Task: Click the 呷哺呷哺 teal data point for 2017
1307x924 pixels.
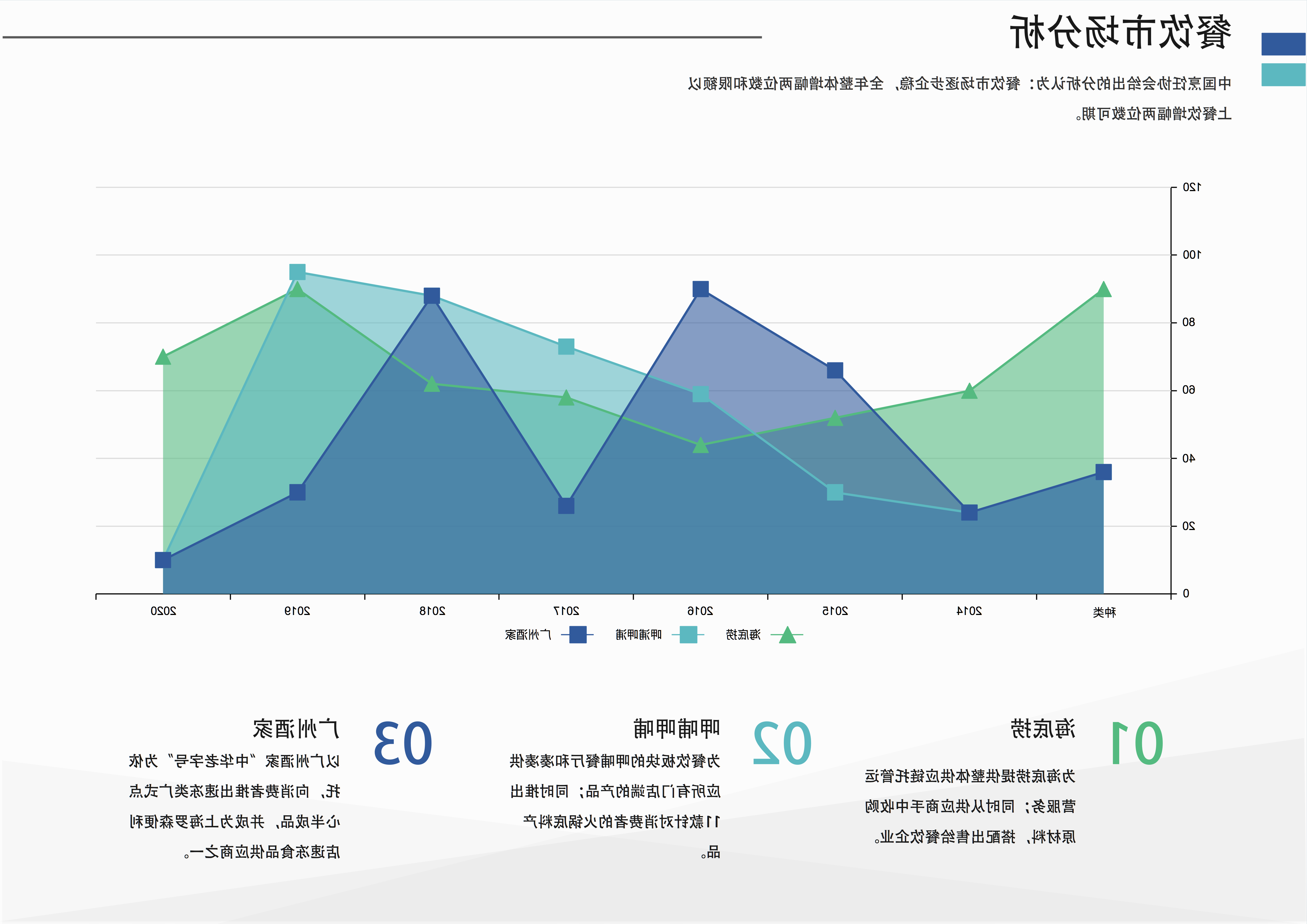Action: click(x=566, y=347)
